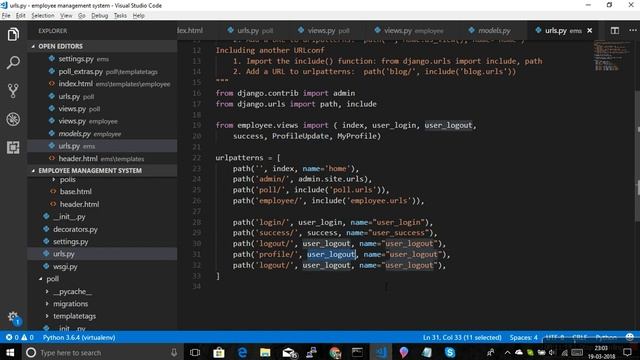
Task: Select Python 3.6.4 (virtualenv) interpreter
Action: pyautogui.click(x=79, y=338)
